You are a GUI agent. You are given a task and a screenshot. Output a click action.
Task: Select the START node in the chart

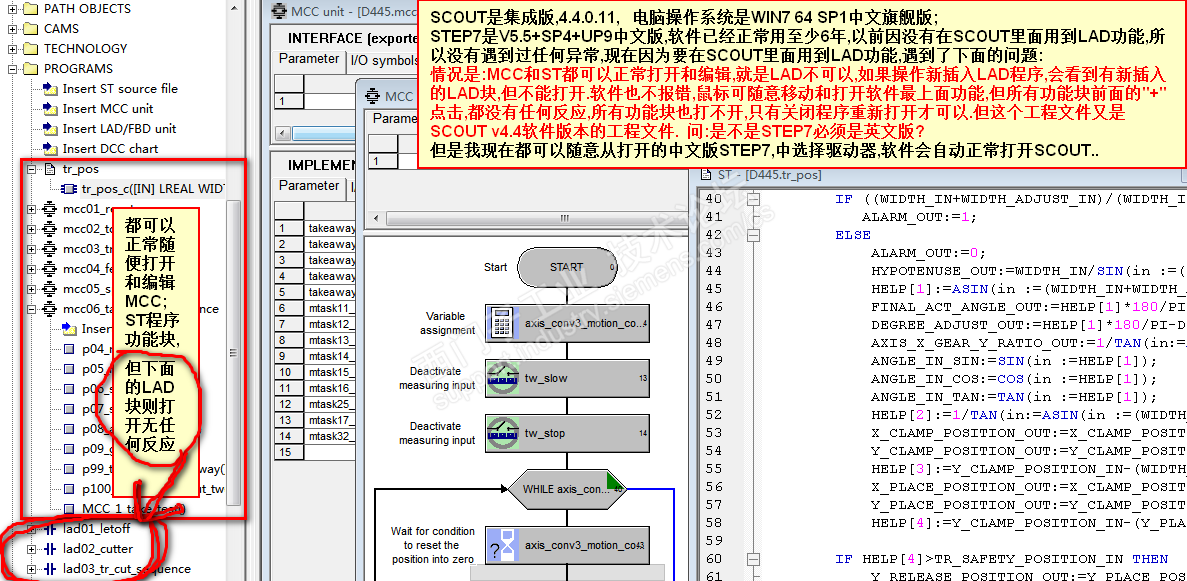[x=567, y=267]
